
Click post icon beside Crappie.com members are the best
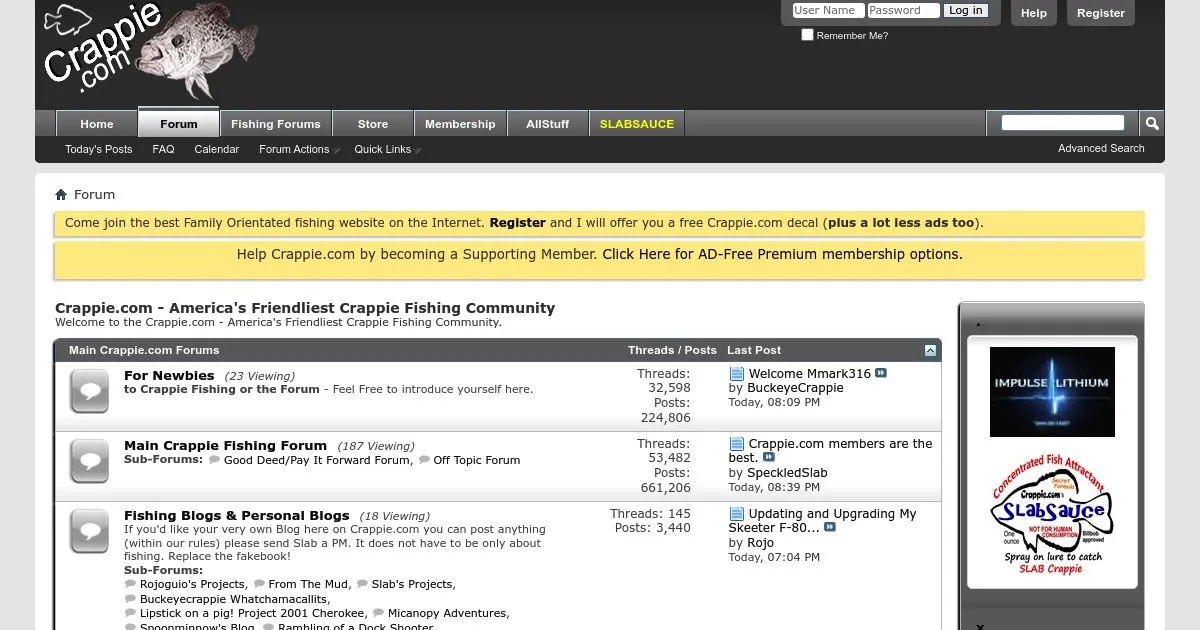(x=737, y=444)
